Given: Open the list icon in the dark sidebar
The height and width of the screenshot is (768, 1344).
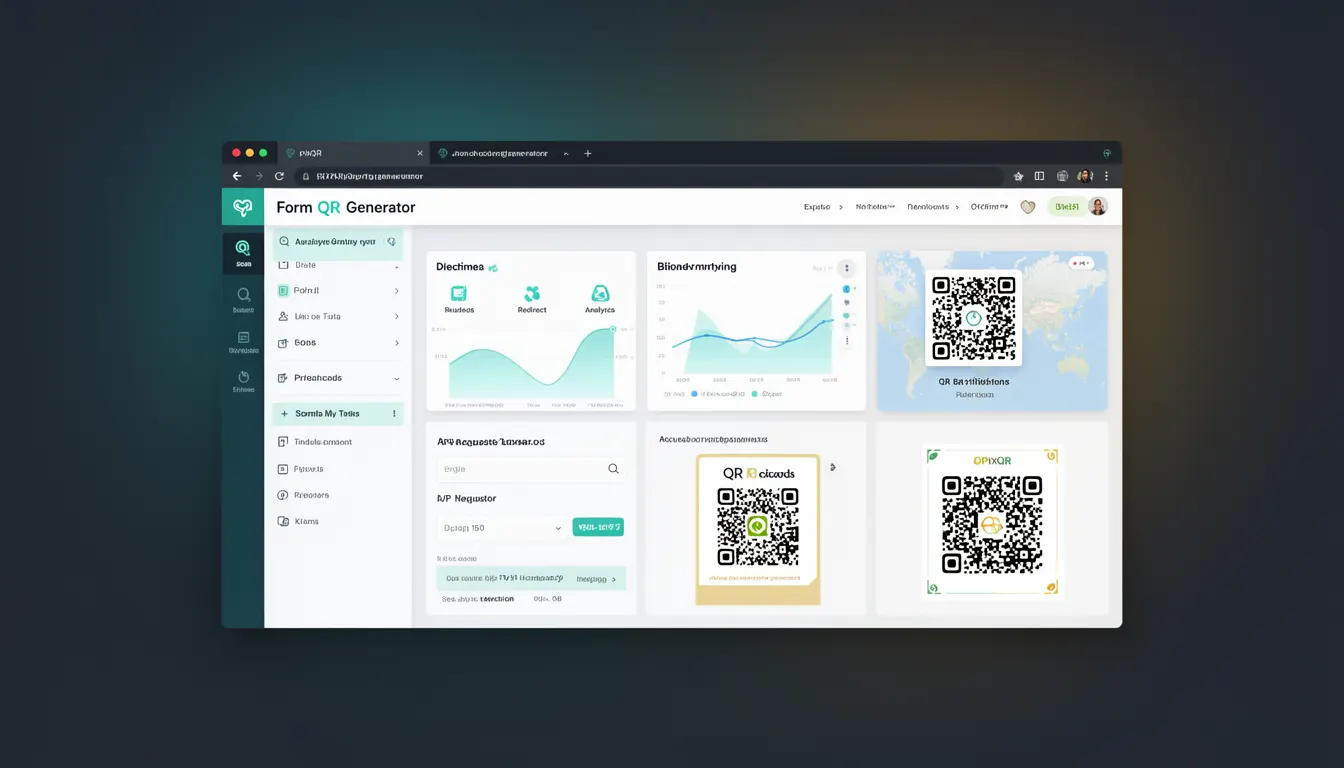Looking at the screenshot, I should pyautogui.click(x=243, y=338).
